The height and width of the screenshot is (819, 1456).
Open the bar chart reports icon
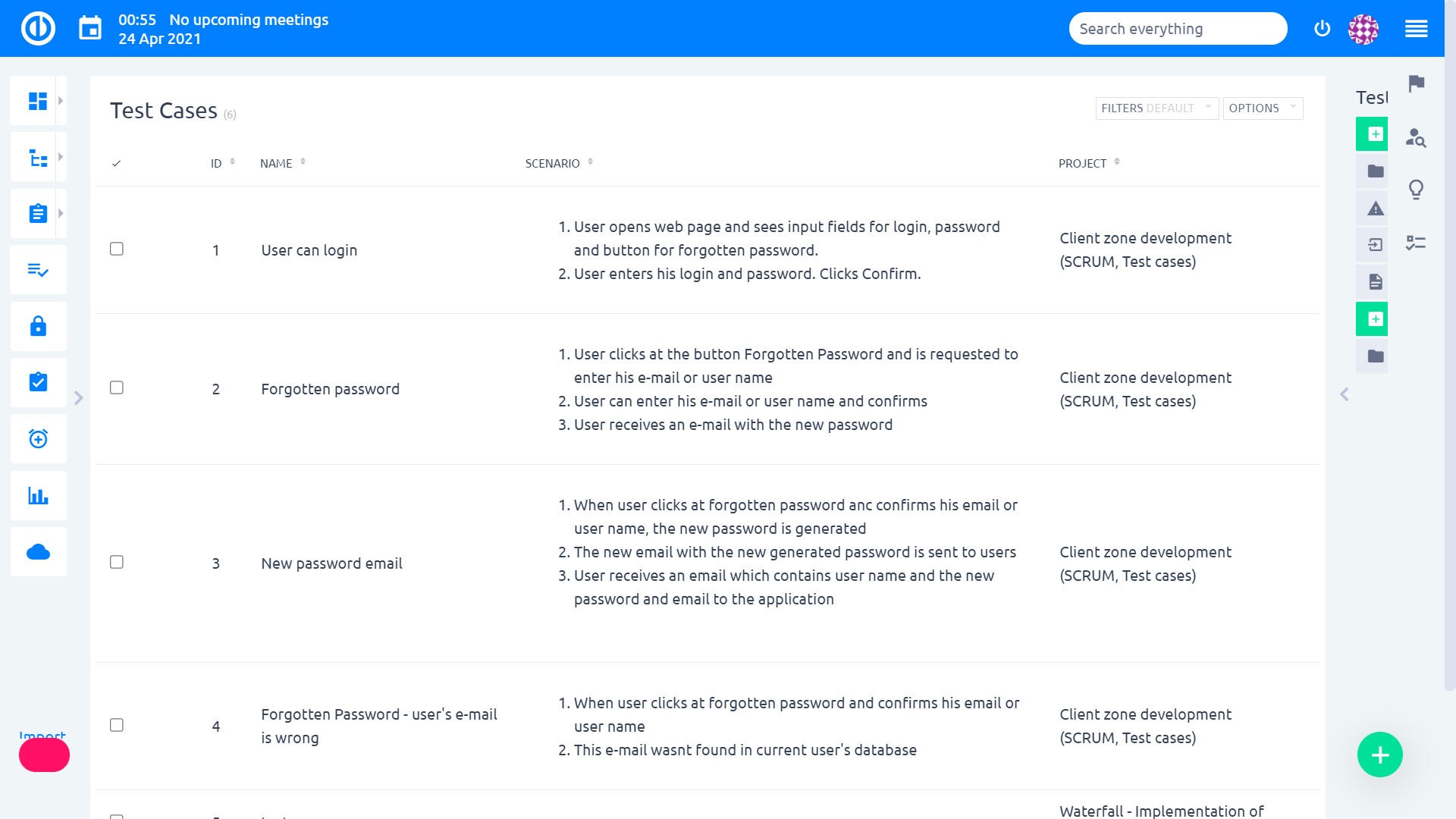(x=38, y=495)
